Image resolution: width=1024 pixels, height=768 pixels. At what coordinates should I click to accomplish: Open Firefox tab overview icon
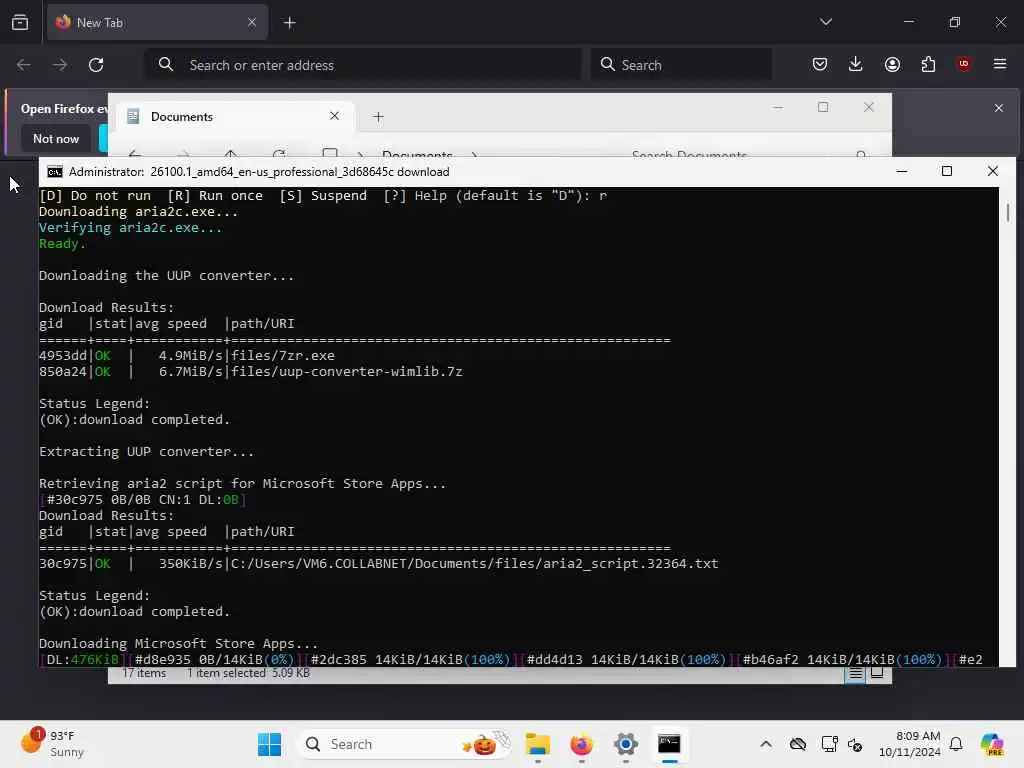coord(20,22)
